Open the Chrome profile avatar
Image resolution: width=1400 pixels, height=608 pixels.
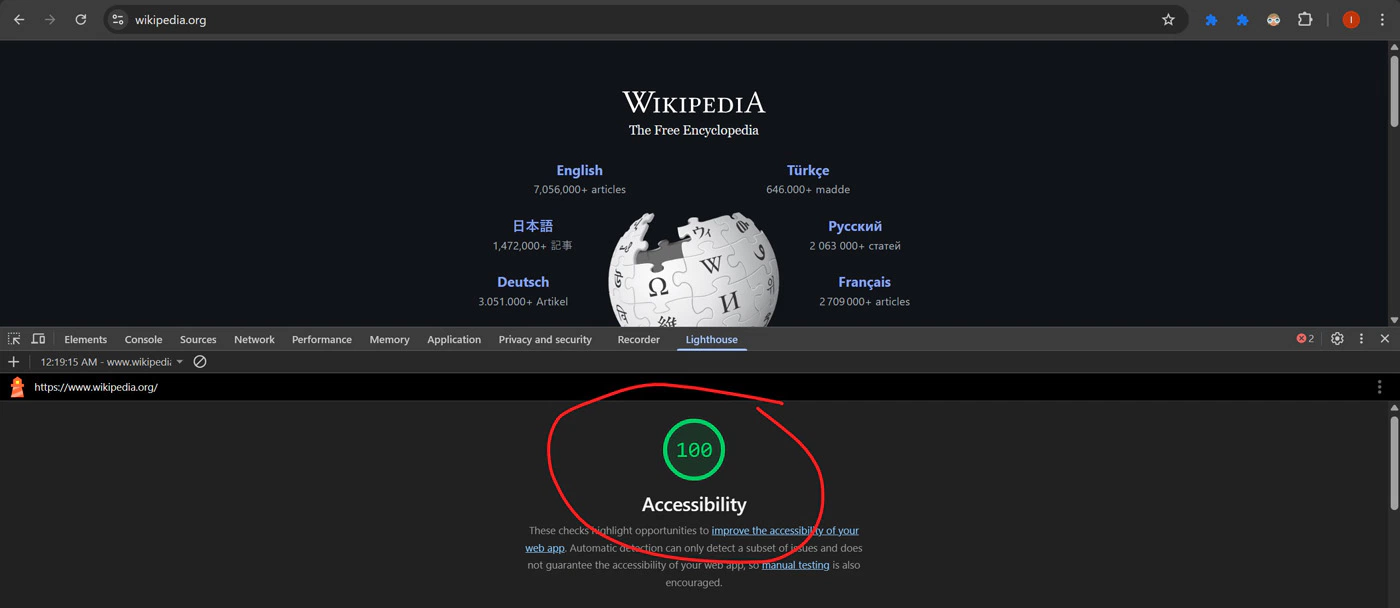click(x=1351, y=20)
